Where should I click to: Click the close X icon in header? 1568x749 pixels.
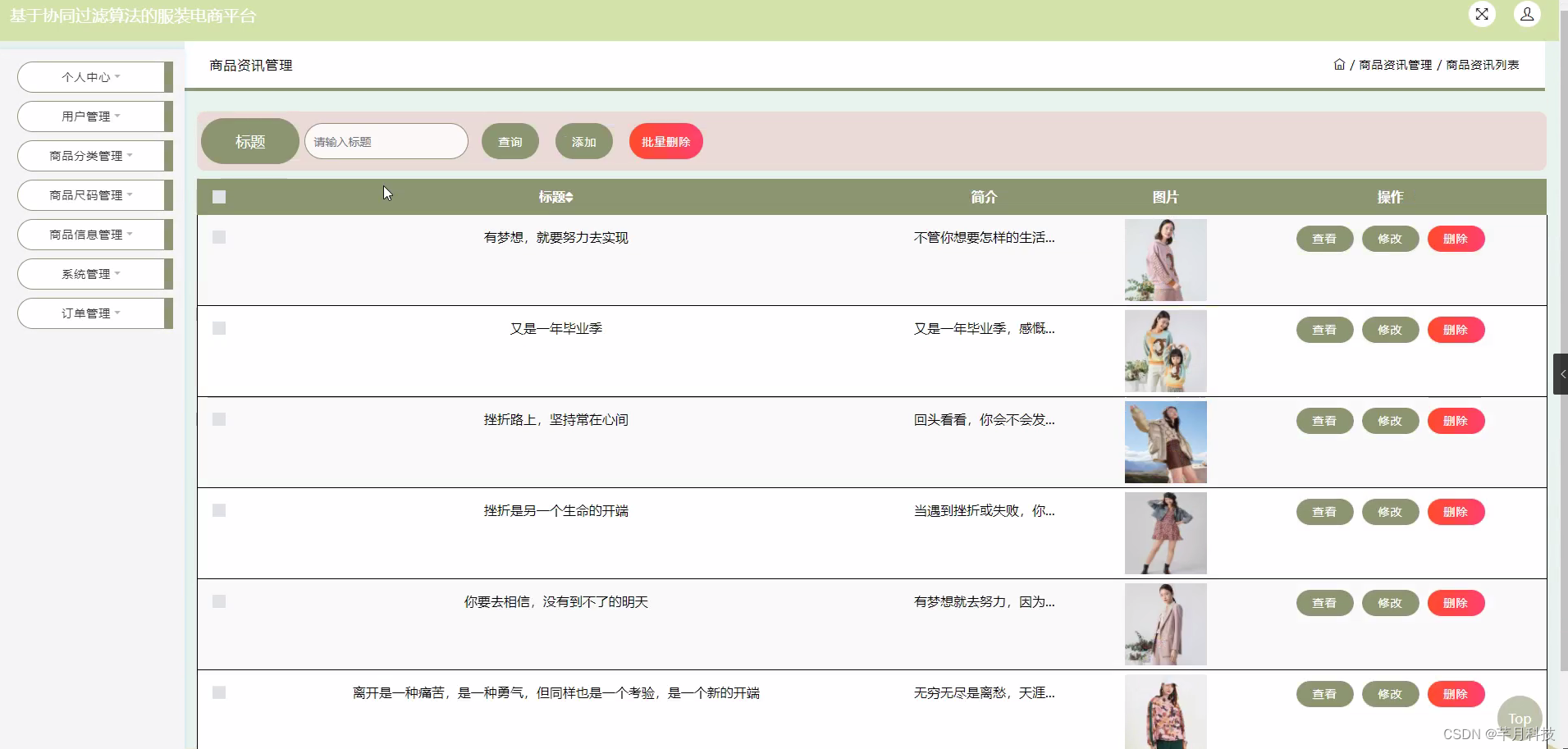pyautogui.click(x=1483, y=14)
